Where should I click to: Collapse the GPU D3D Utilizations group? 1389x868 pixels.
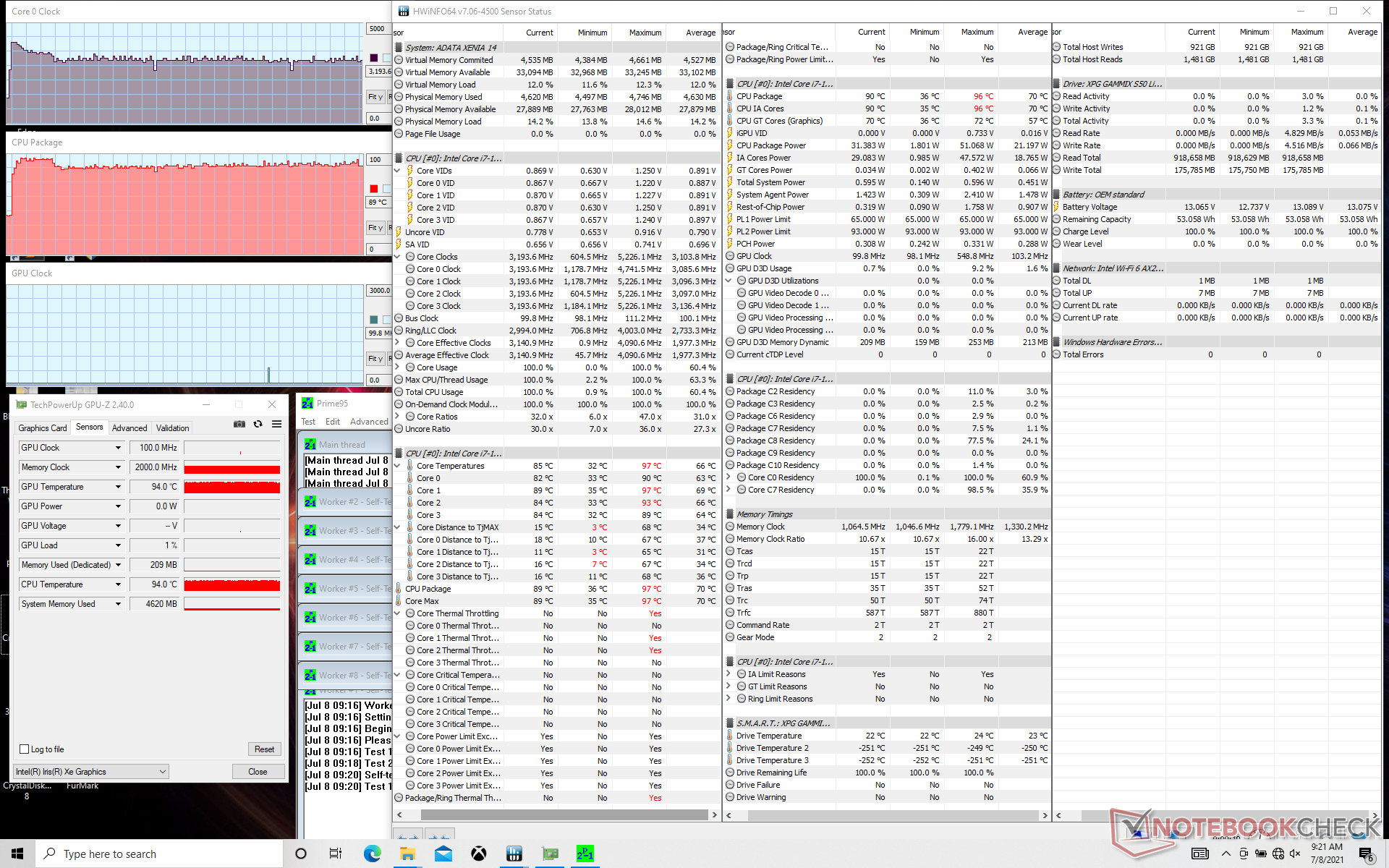click(729, 281)
